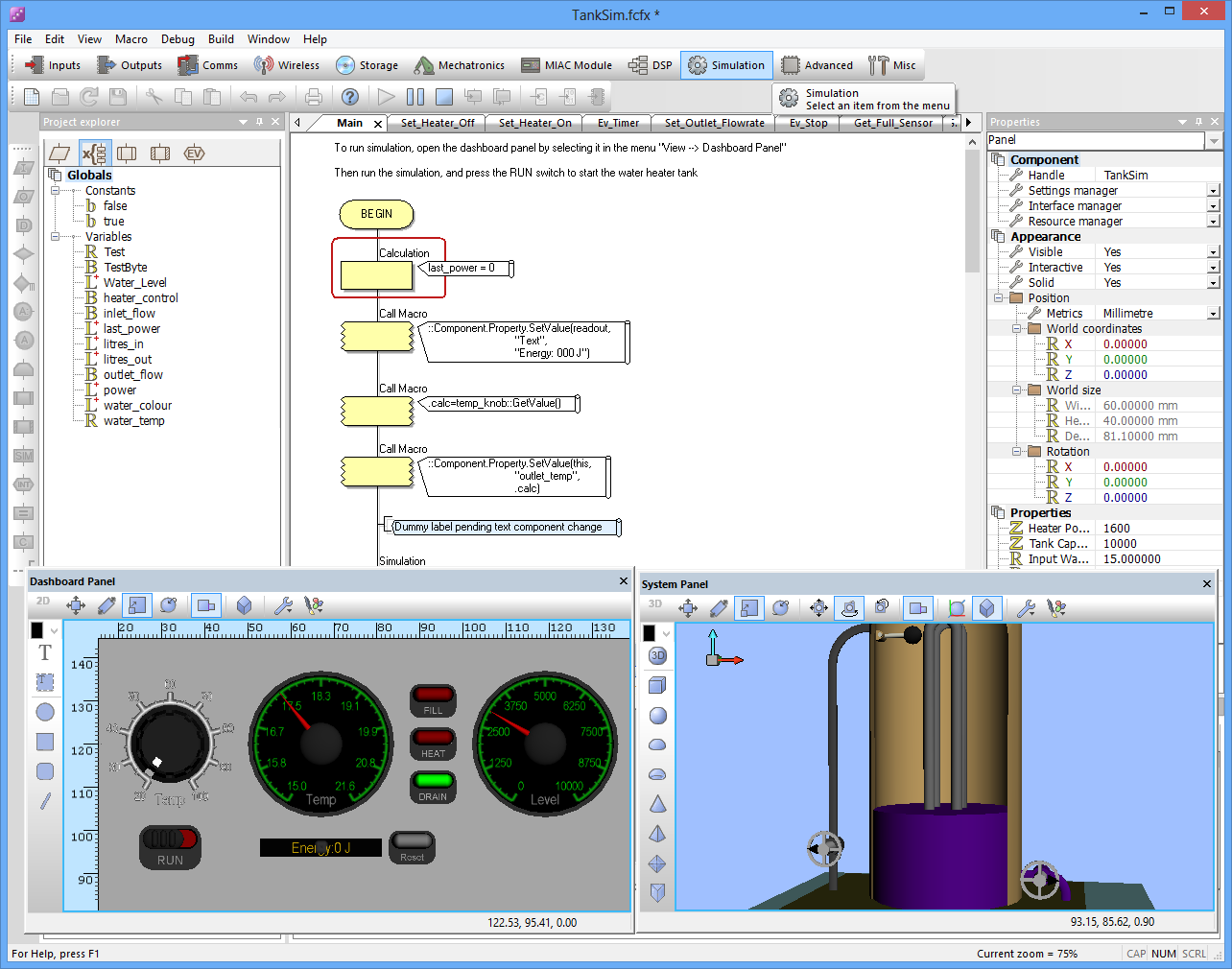Screen dimensions: 1232x969
Task: Close the Dashboard Panel
Action: coord(624,581)
